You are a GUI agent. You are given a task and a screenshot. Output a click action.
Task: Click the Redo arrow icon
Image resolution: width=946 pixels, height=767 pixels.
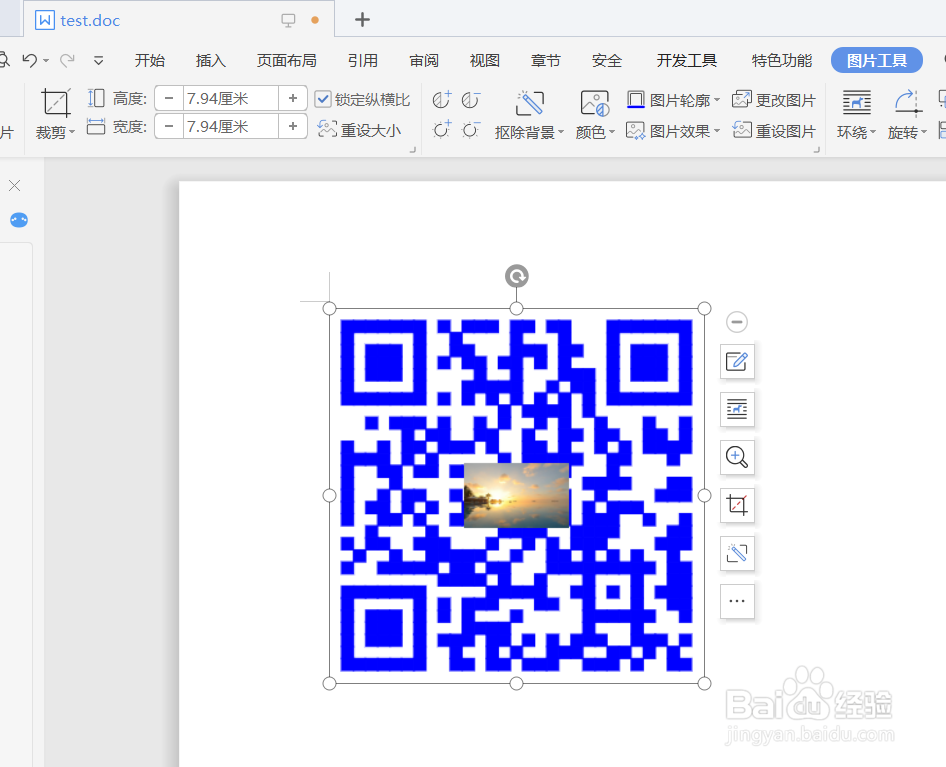click(67, 60)
